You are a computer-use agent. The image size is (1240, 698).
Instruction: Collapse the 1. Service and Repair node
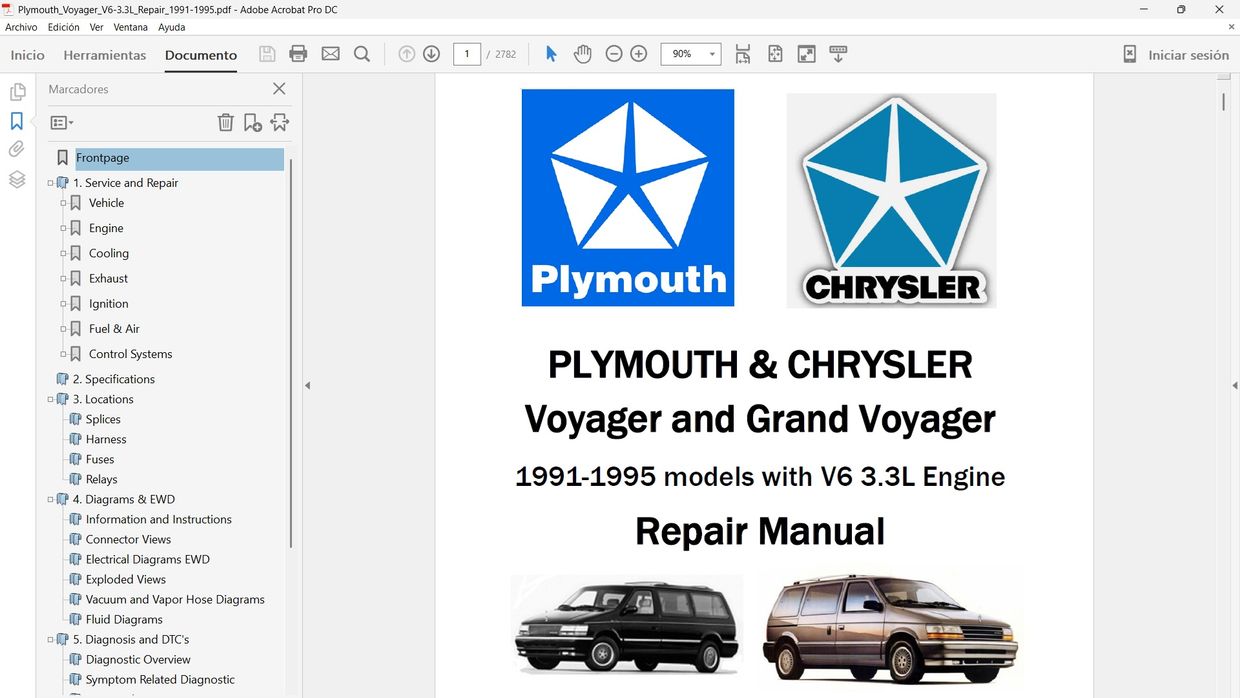pos(51,183)
